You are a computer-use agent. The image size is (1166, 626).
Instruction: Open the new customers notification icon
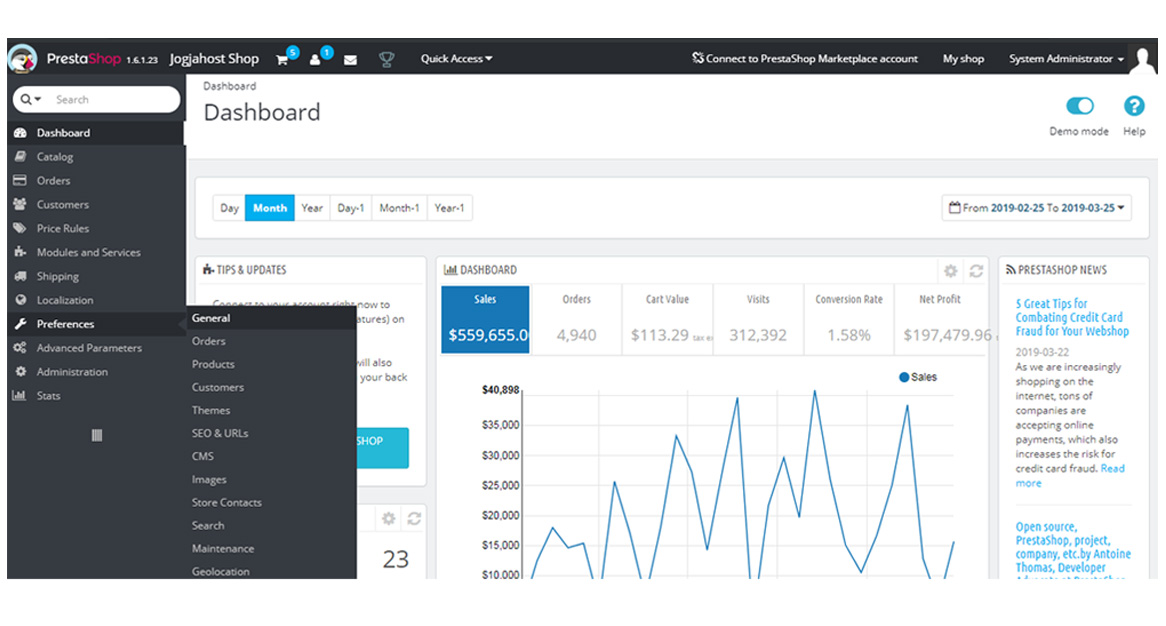(316, 59)
